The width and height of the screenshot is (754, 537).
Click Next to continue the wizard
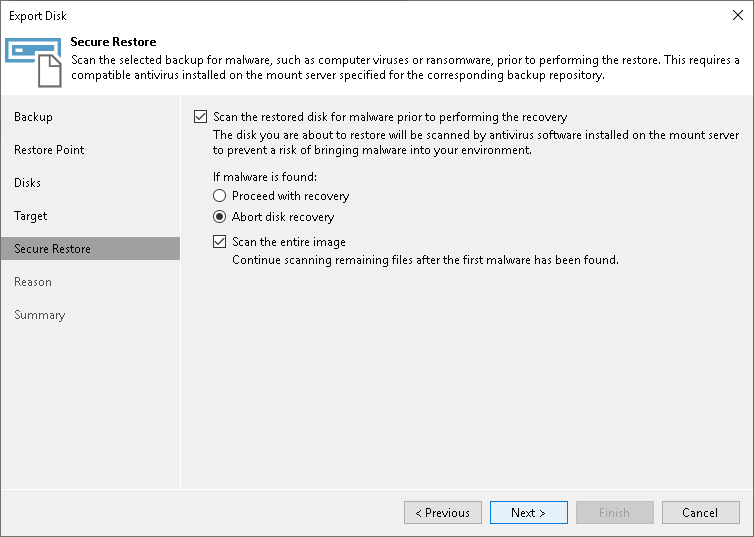(x=528, y=513)
